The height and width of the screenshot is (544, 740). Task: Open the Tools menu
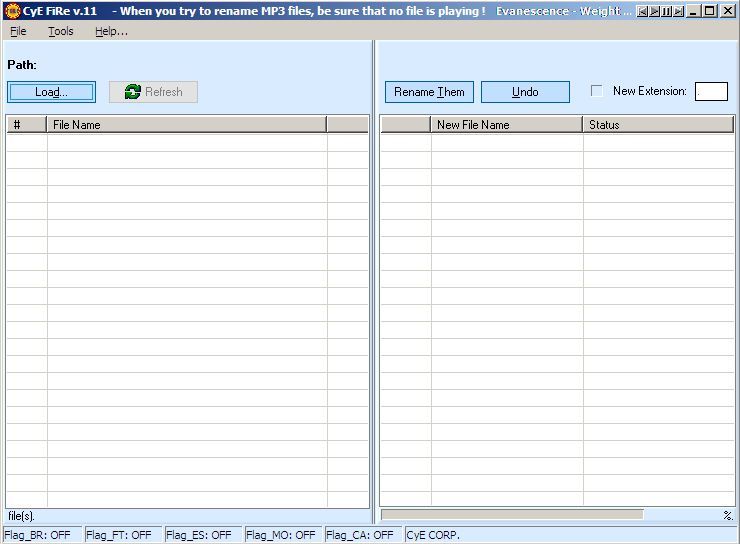(61, 31)
